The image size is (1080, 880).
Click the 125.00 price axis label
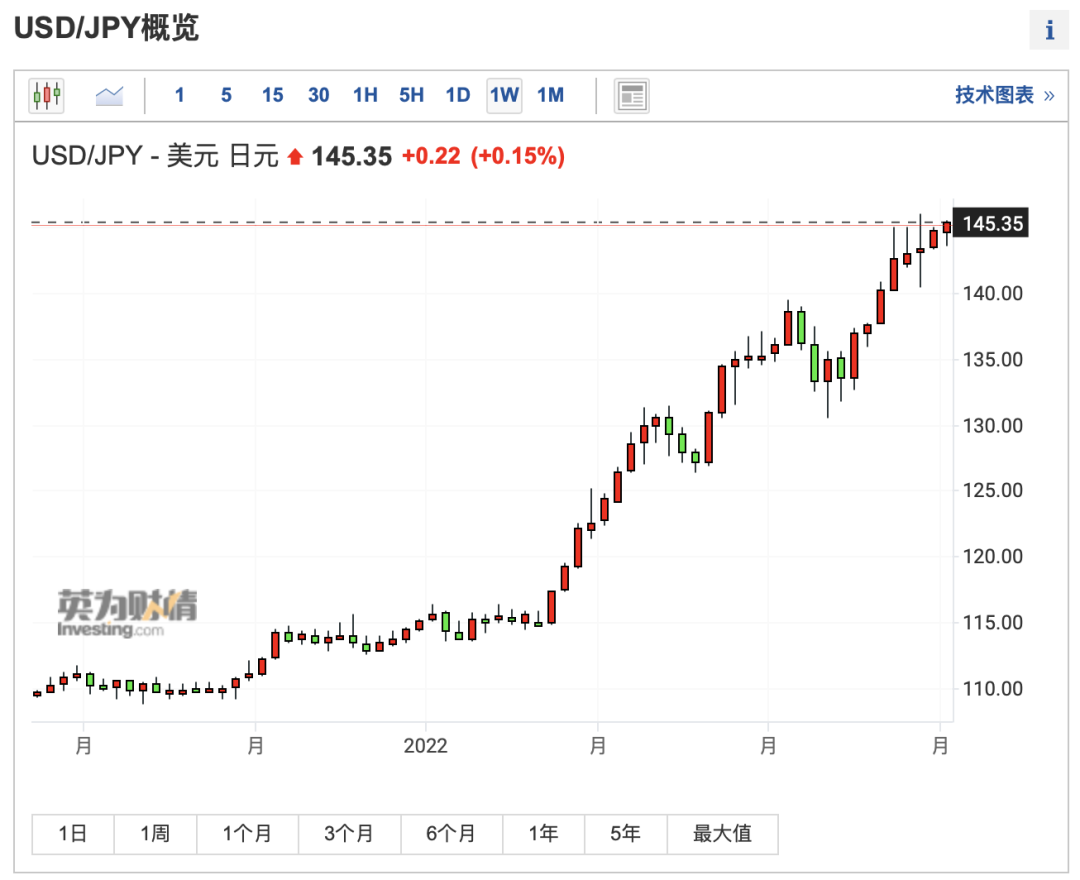coord(993,490)
